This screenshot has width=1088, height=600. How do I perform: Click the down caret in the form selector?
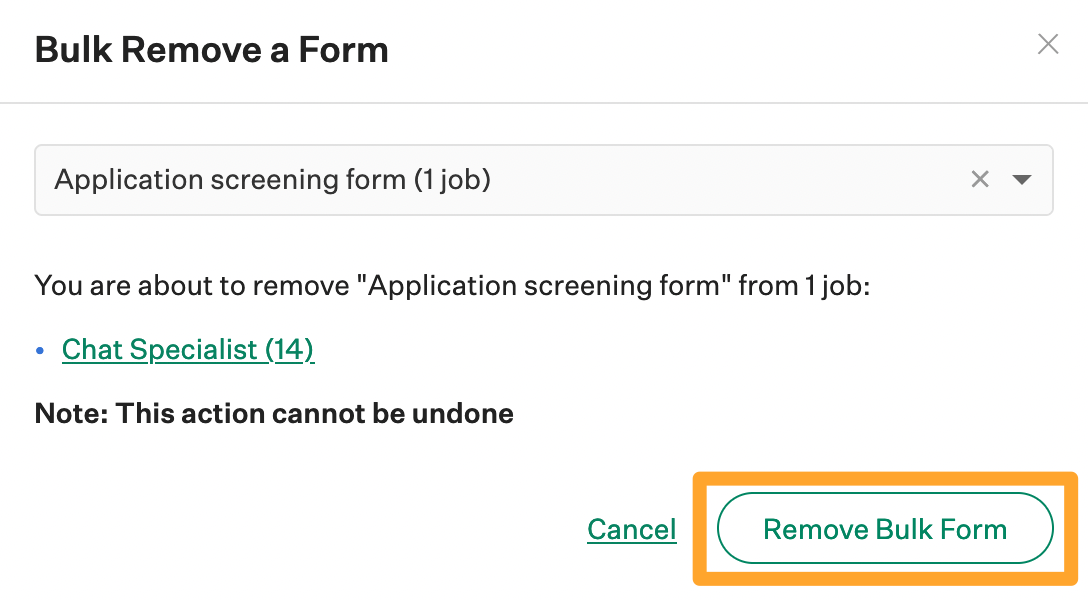(1021, 180)
